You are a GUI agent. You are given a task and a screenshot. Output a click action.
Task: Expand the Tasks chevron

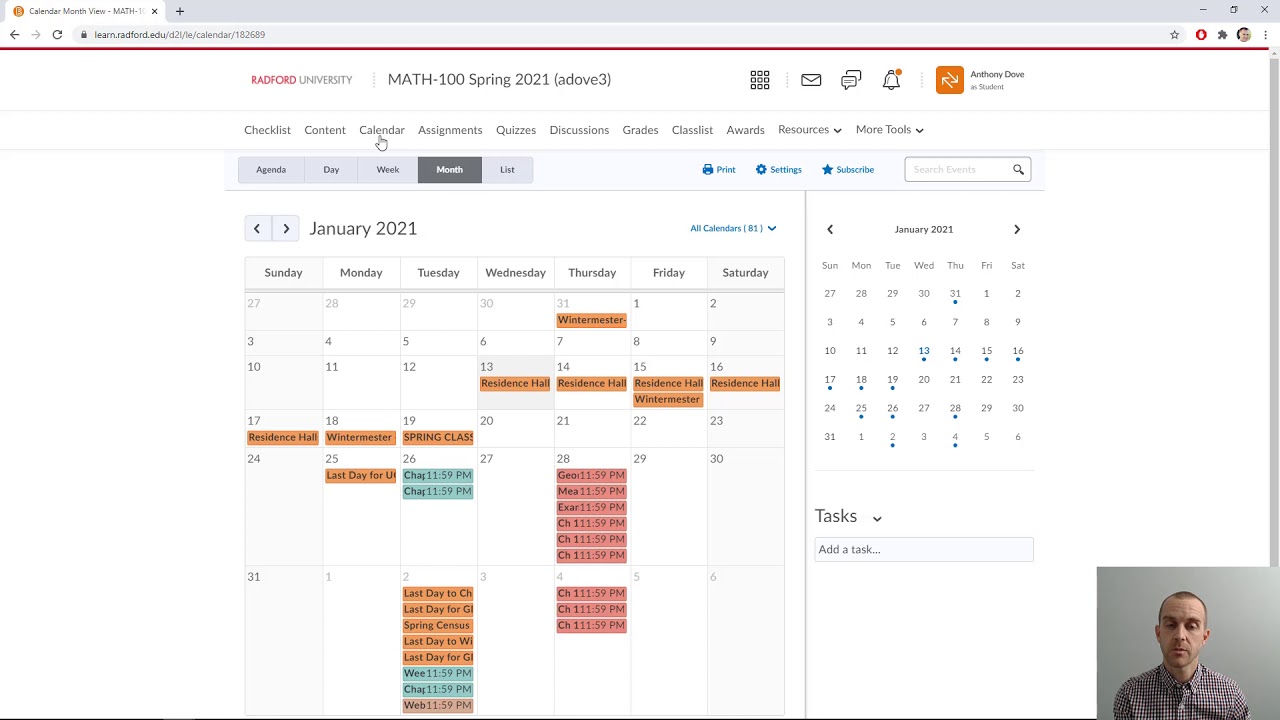[x=877, y=518]
